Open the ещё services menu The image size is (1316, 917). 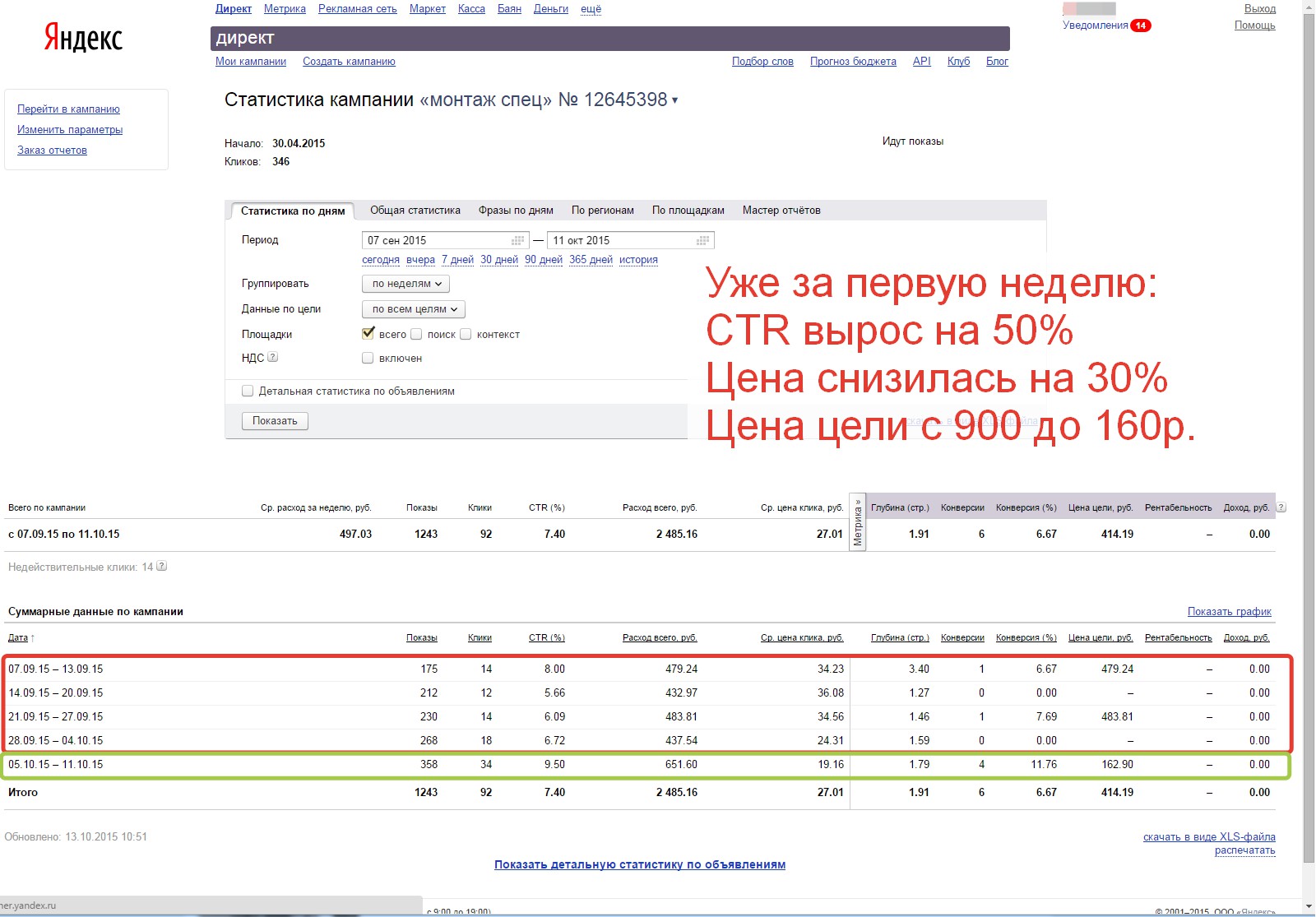click(x=591, y=9)
